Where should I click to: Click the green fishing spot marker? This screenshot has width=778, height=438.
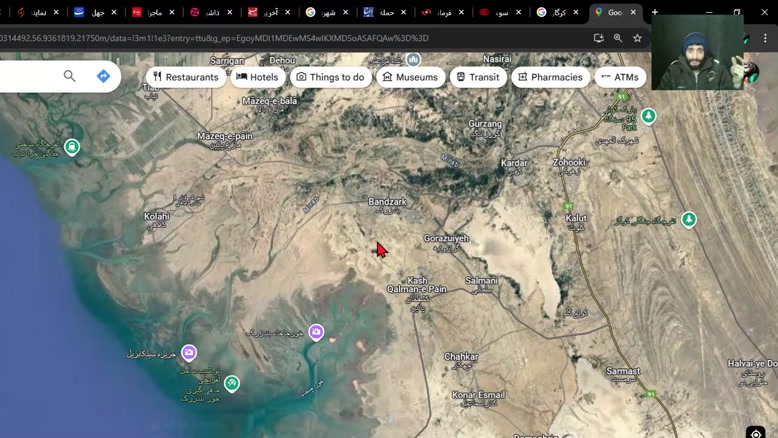pos(232,383)
